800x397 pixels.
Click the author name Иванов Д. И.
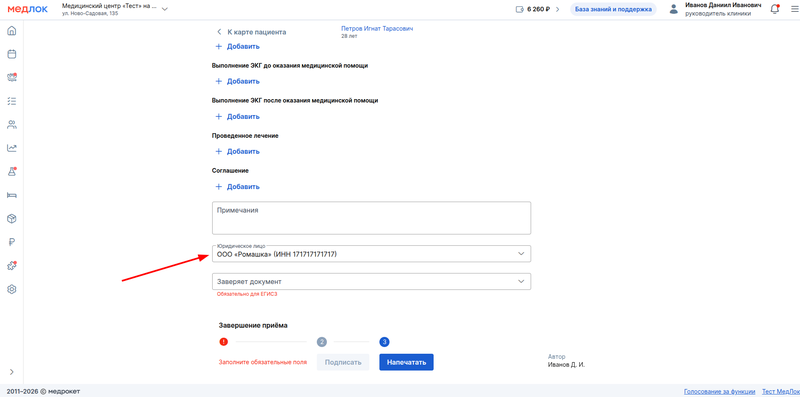coord(566,365)
